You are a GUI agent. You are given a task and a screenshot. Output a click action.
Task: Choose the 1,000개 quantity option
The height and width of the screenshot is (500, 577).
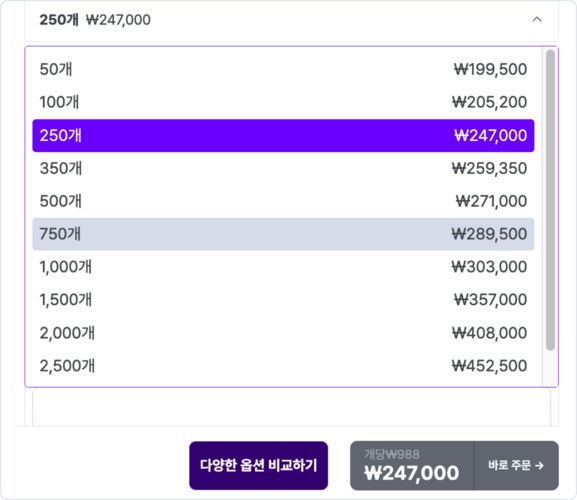(x=283, y=267)
